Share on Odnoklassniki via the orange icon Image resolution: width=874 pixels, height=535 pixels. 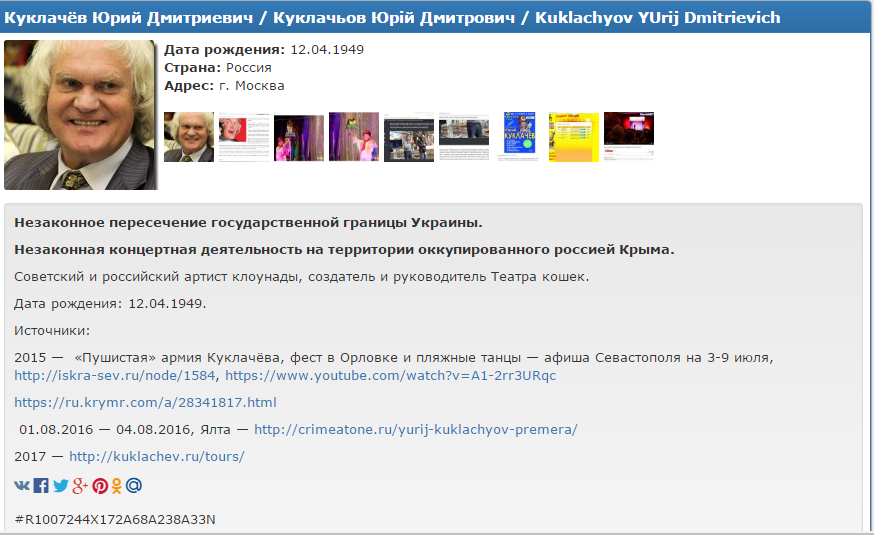point(116,486)
